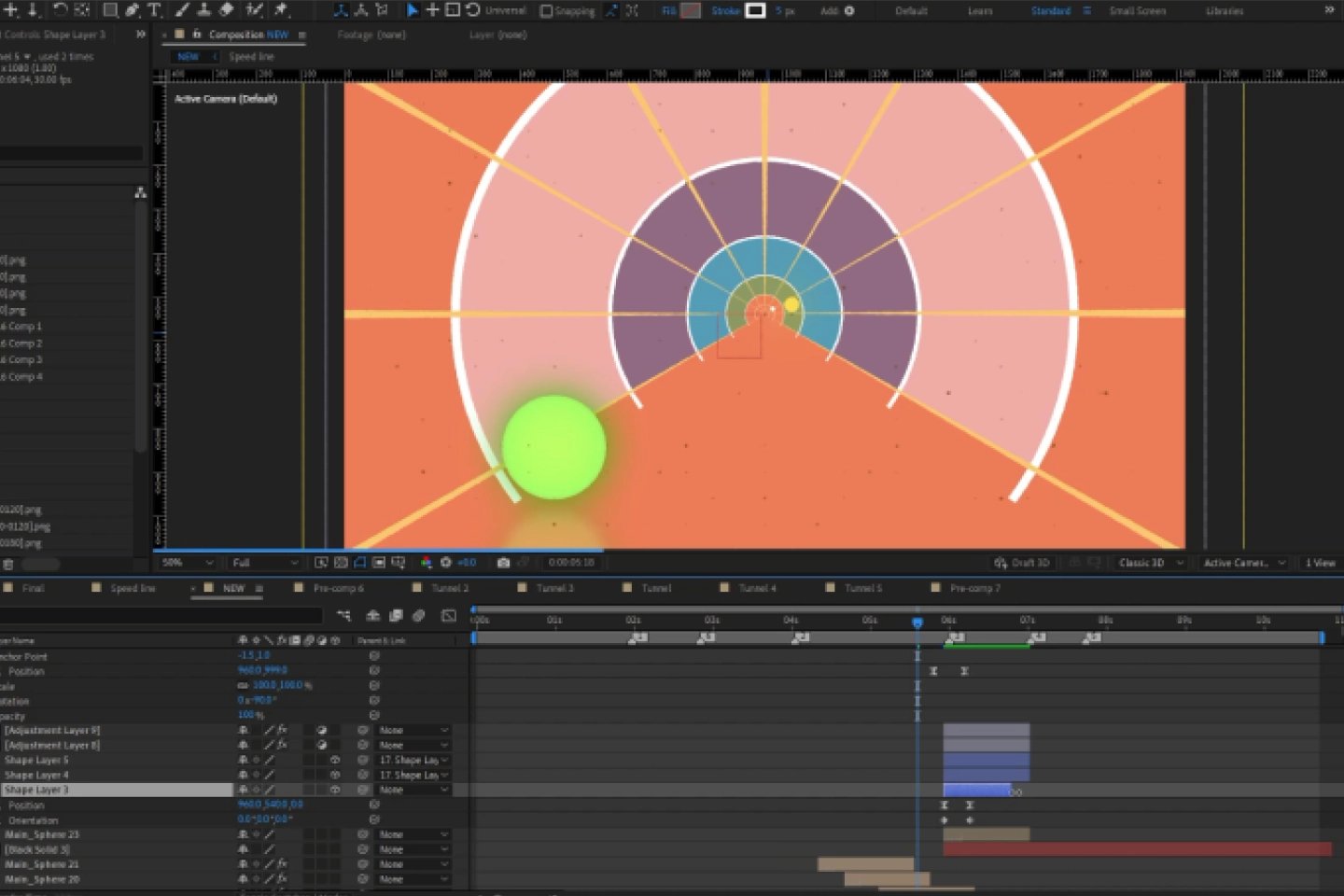
Task: Toggle adjustment layer switch on Adjustment Layer 9
Action: coord(322,731)
